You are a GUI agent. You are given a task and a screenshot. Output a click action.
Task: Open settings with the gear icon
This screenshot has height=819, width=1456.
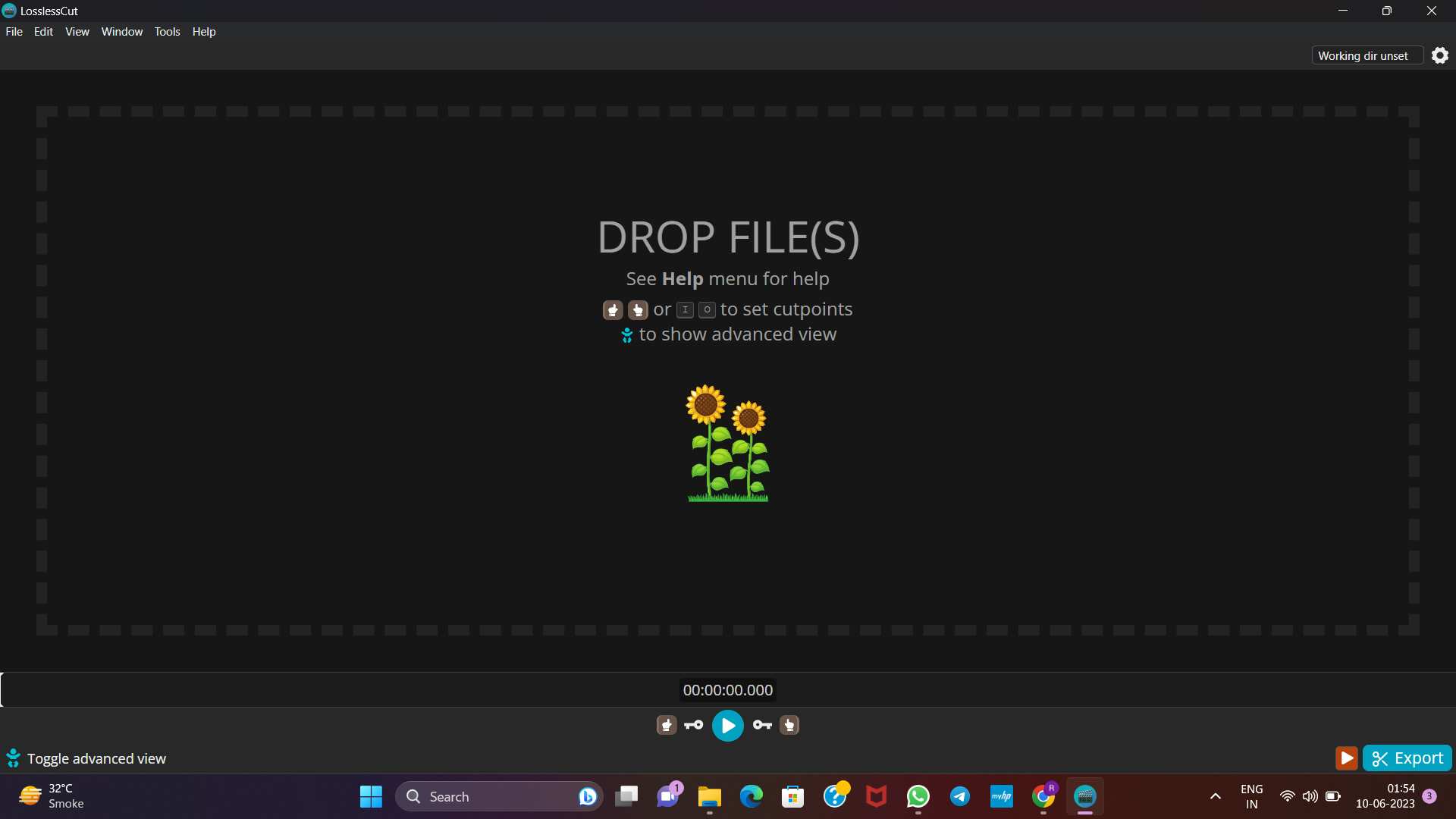[1439, 55]
